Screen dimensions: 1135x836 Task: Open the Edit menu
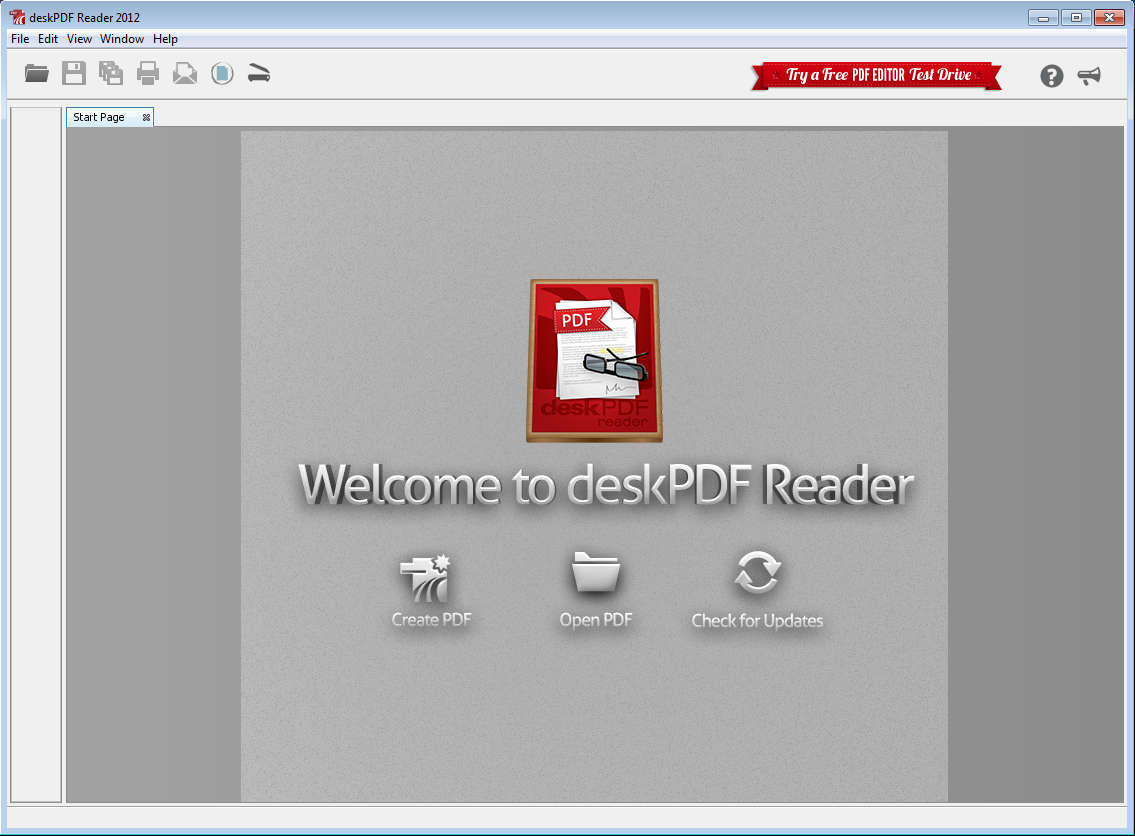click(48, 39)
